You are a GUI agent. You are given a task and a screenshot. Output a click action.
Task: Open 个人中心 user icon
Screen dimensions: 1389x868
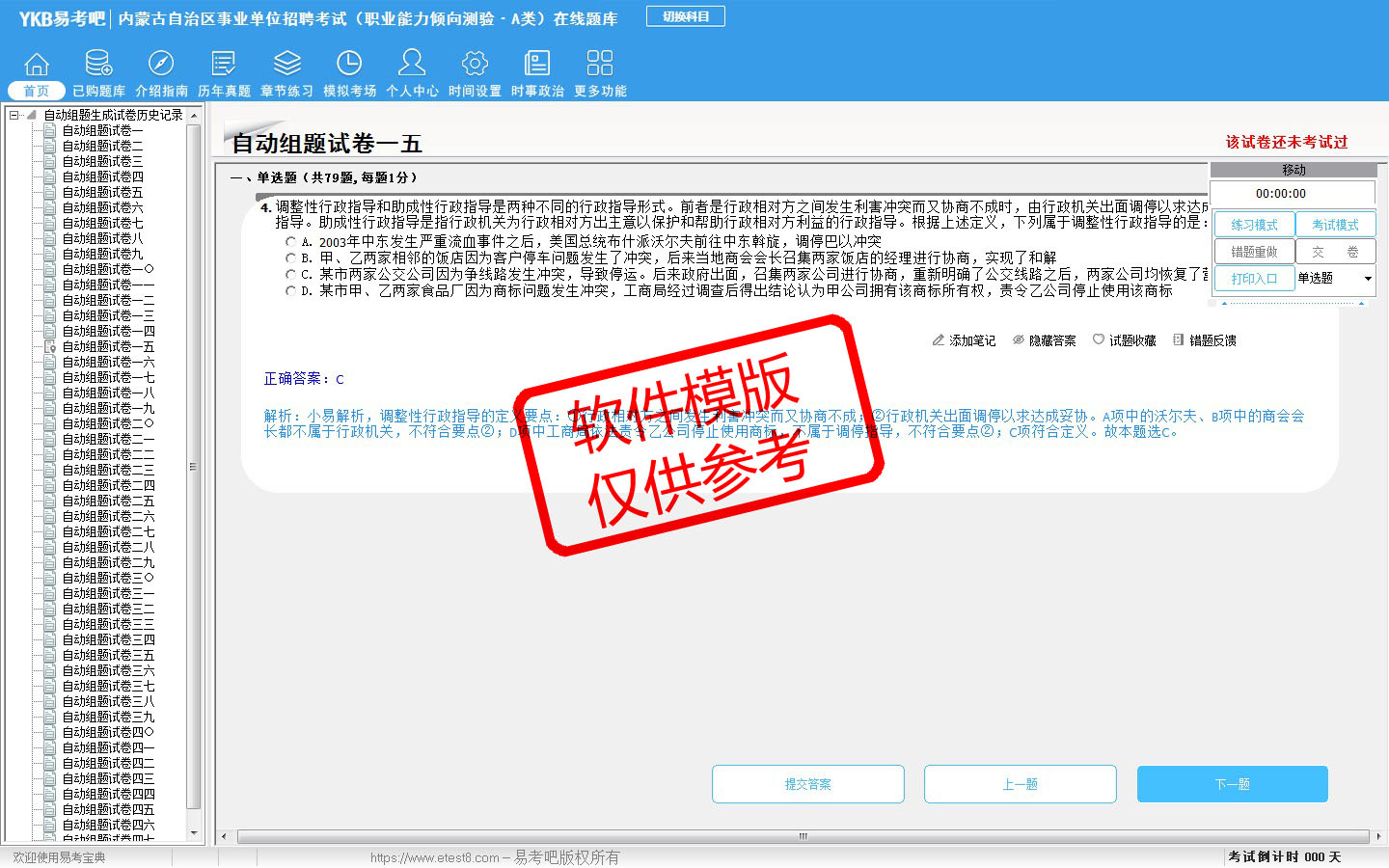412,65
